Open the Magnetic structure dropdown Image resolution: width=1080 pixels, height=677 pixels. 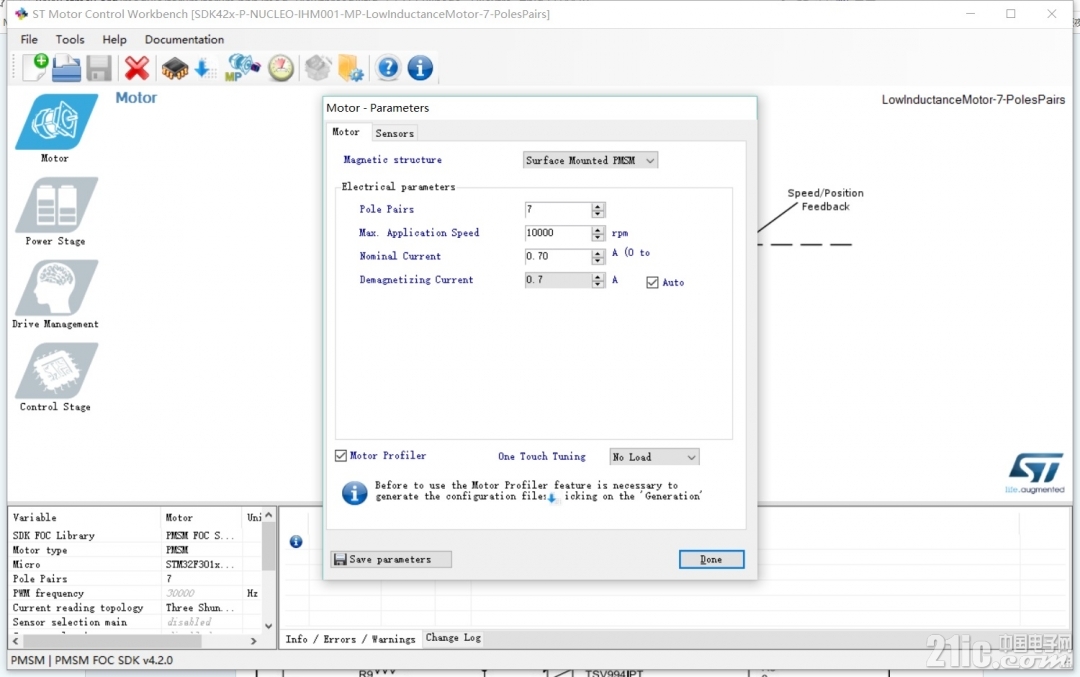pos(590,160)
